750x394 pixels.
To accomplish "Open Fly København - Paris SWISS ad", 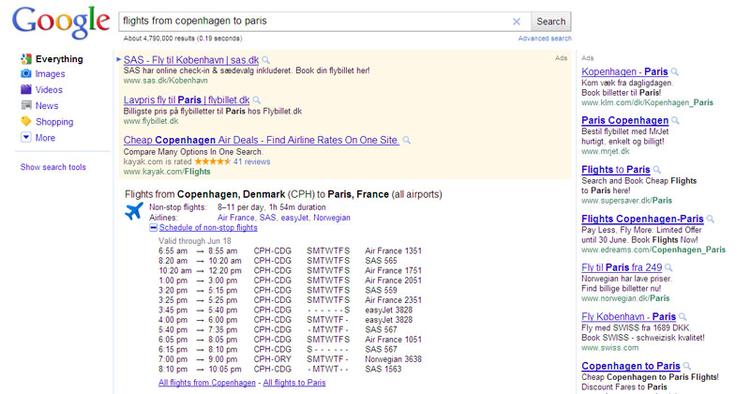I will point(629,317).
